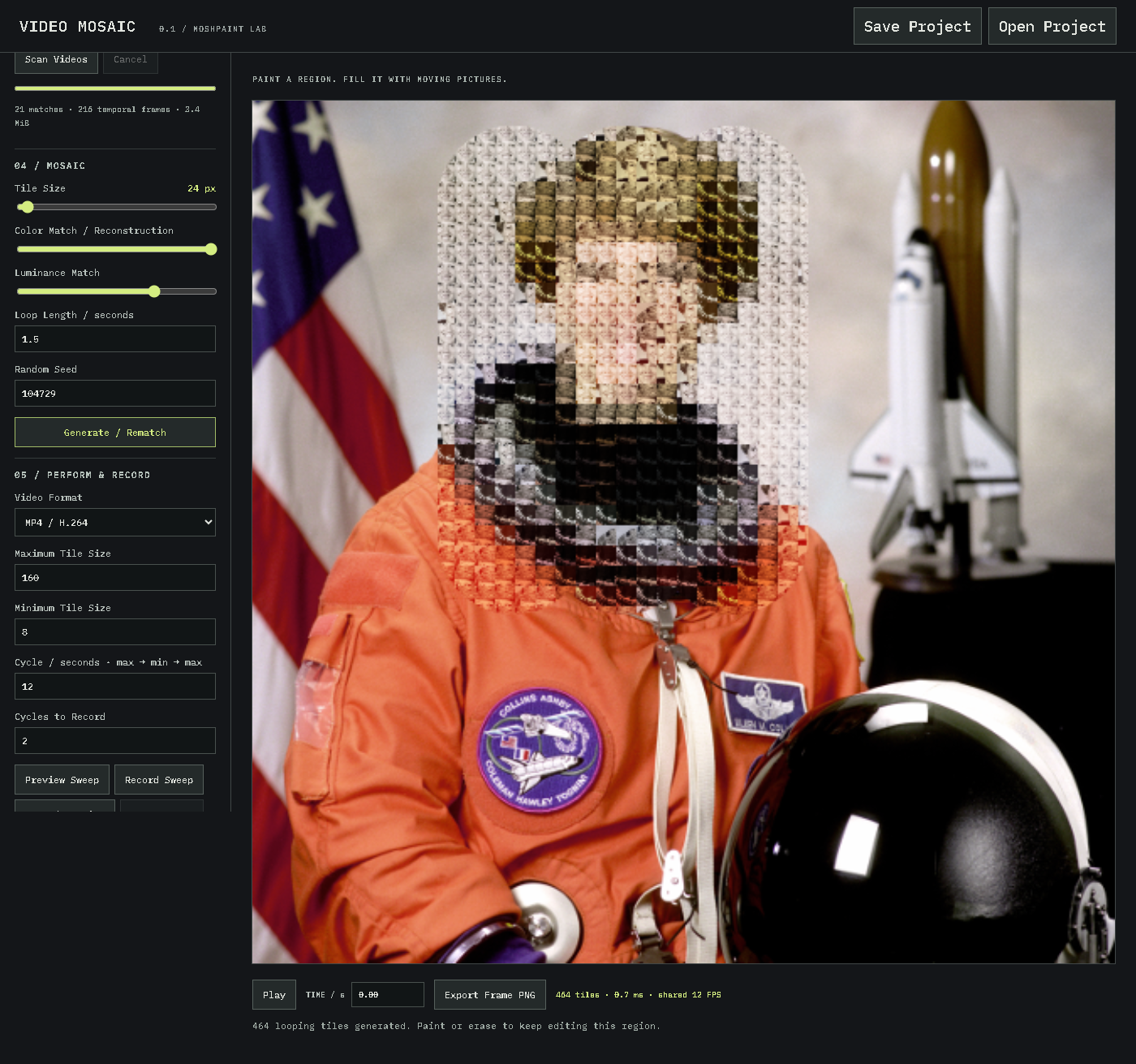This screenshot has height=1064, width=1136.
Task: Click the scan progress bar
Action: click(x=115, y=88)
